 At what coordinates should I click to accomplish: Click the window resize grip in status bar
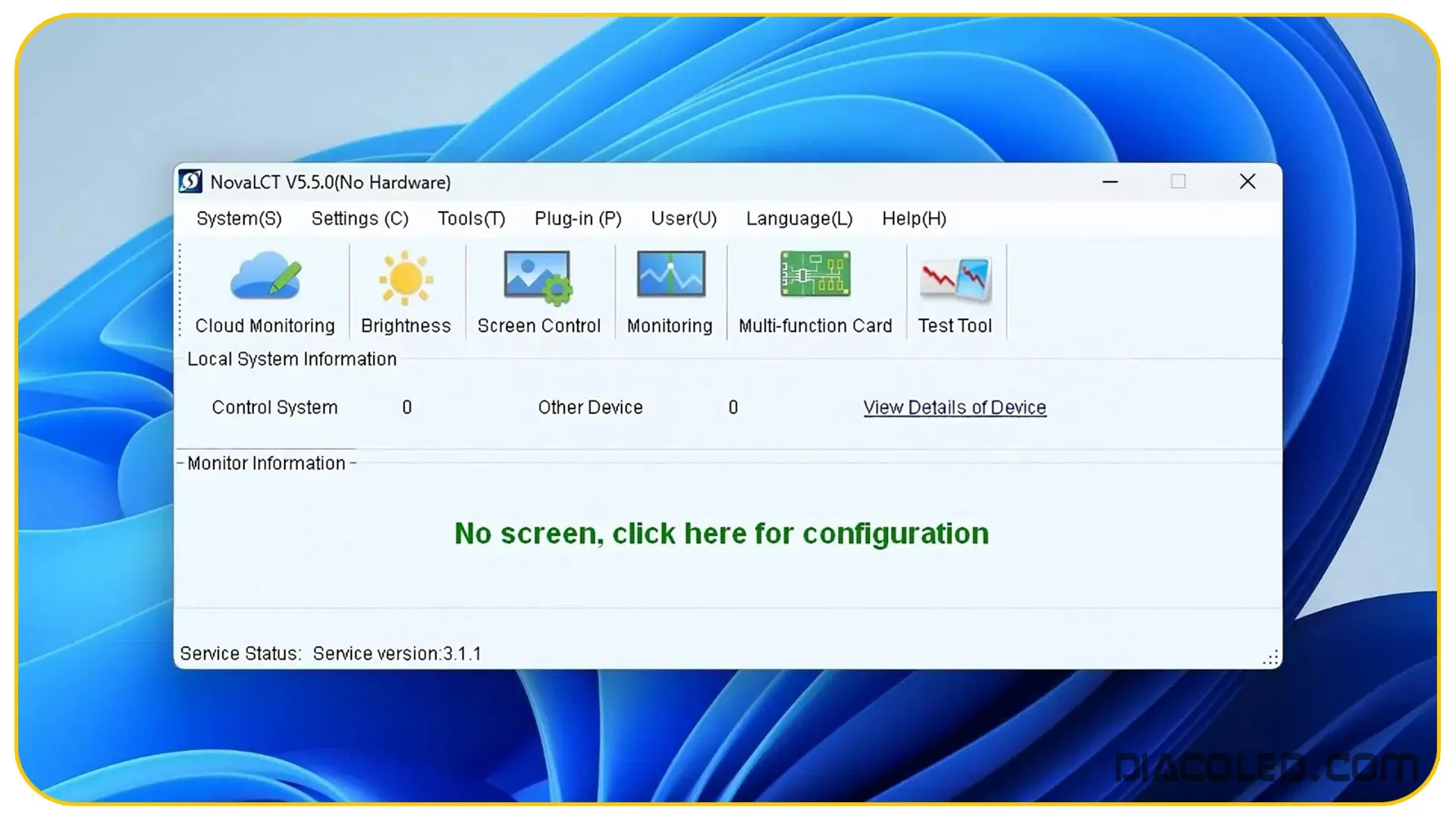pyautogui.click(x=1271, y=657)
